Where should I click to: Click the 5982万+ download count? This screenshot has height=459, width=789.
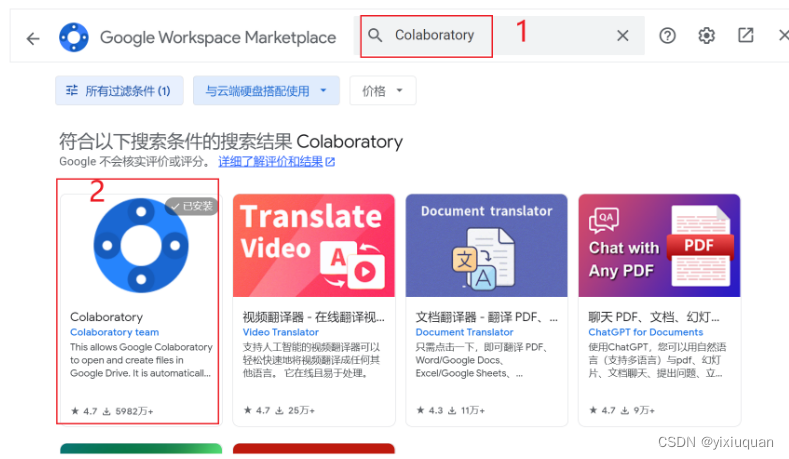point(128,411)
